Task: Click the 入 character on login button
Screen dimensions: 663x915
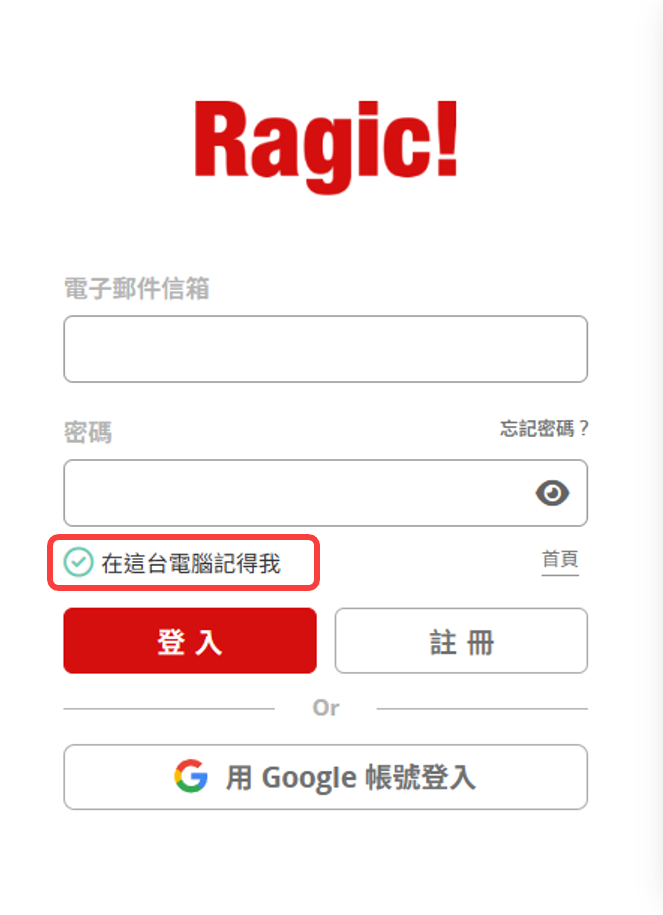Action: pos(208,642)
